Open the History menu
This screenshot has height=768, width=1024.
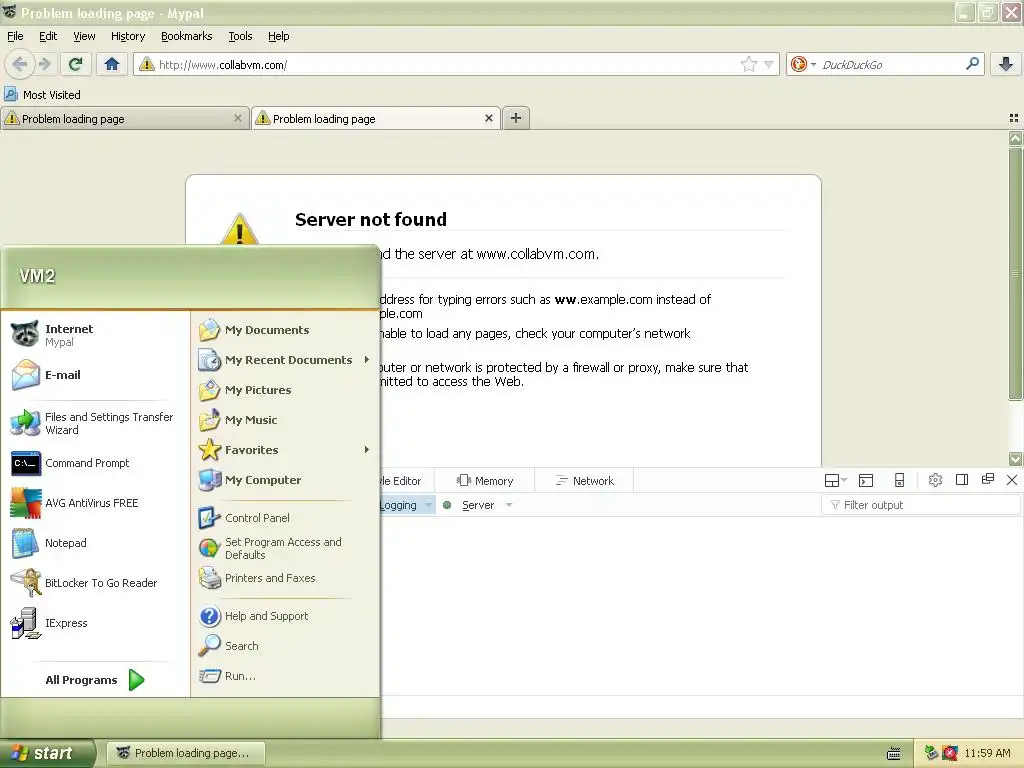point(128,36)
